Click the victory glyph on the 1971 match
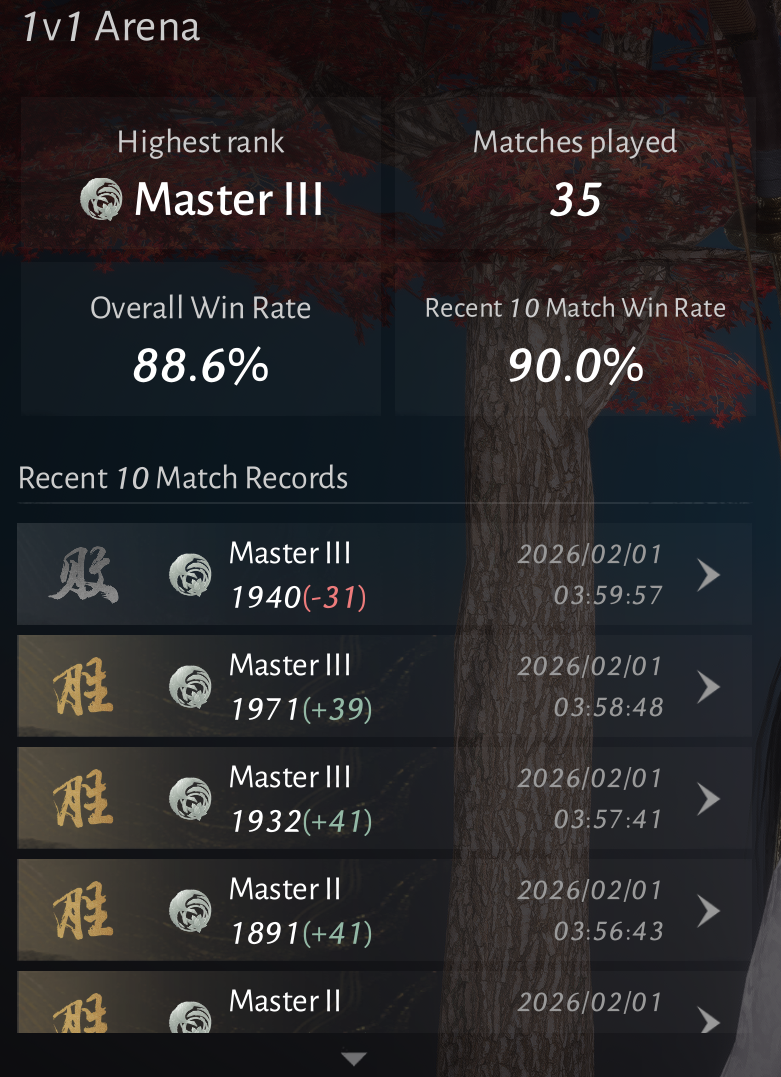 click(x=84, y=686)
